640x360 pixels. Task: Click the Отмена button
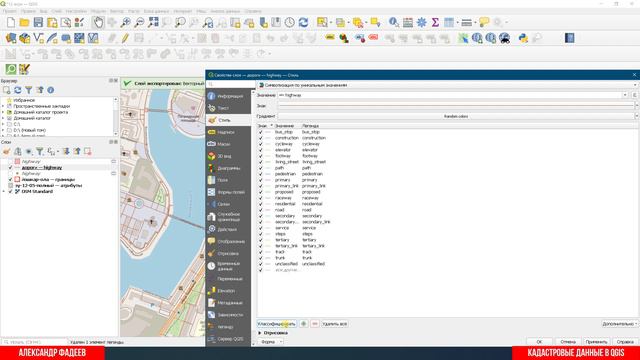click(568, 342)
